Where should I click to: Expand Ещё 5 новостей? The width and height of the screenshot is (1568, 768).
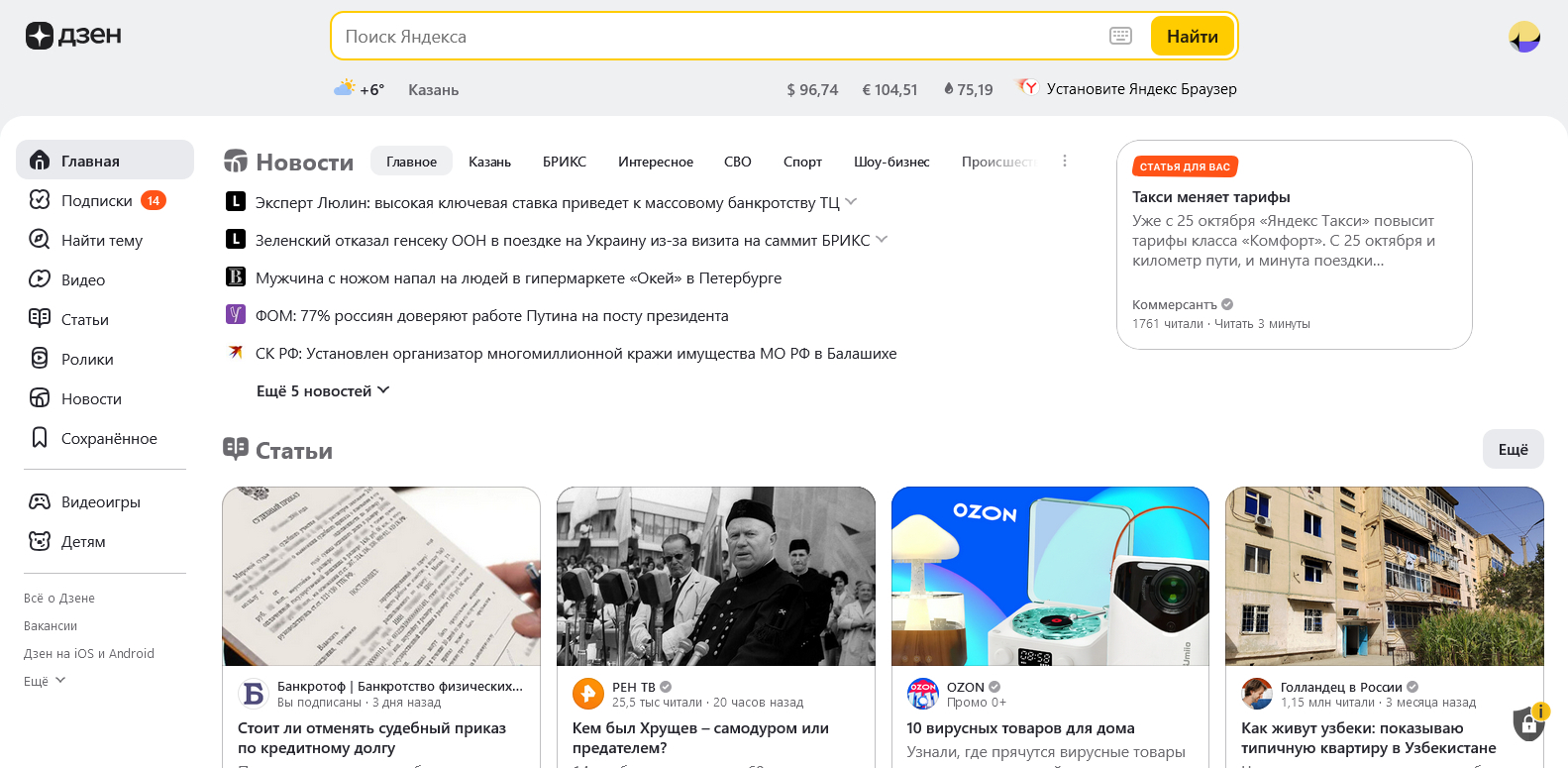pos(323,391)
